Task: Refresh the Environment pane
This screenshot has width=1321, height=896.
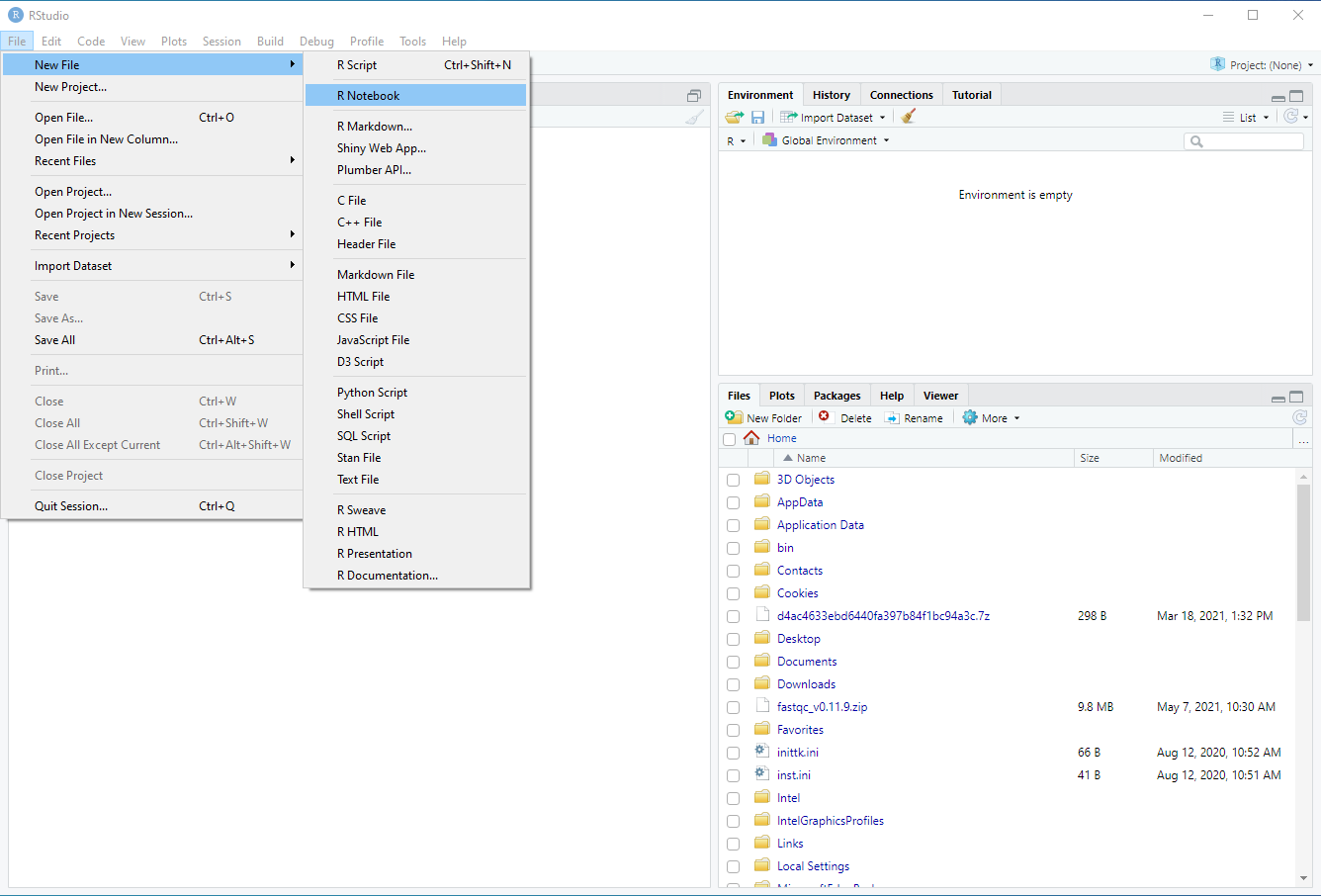Action: point(1291,117)
